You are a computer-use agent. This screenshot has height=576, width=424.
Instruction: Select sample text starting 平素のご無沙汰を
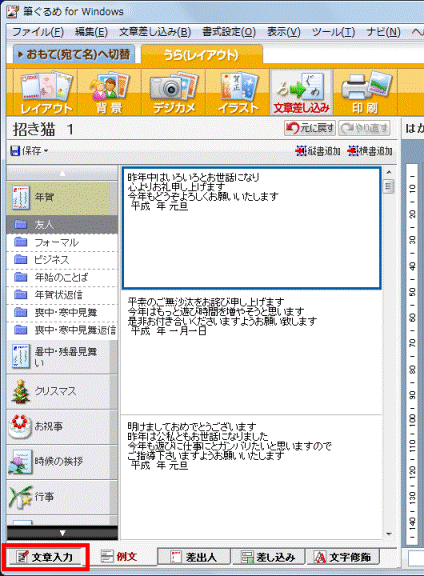coord(252,352)
